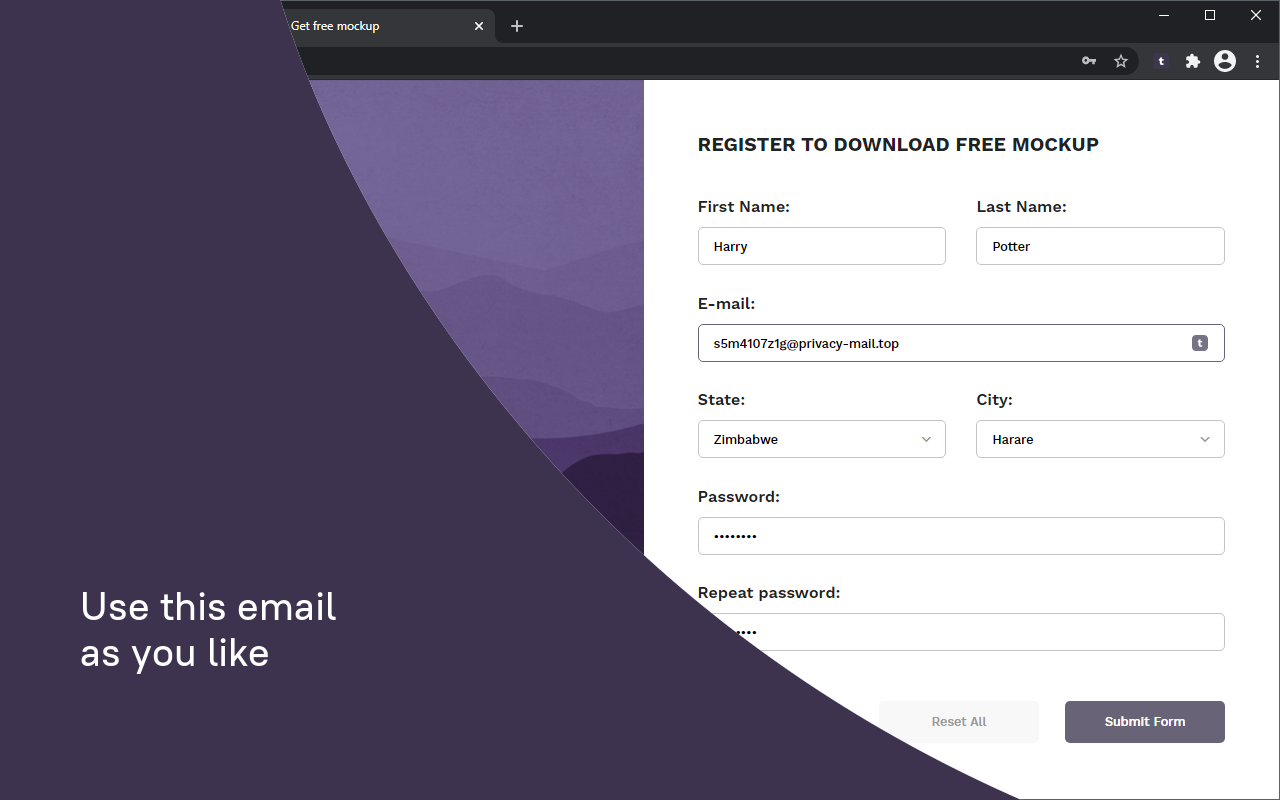Click the browser profile avatar icon

click(1224, 61)
